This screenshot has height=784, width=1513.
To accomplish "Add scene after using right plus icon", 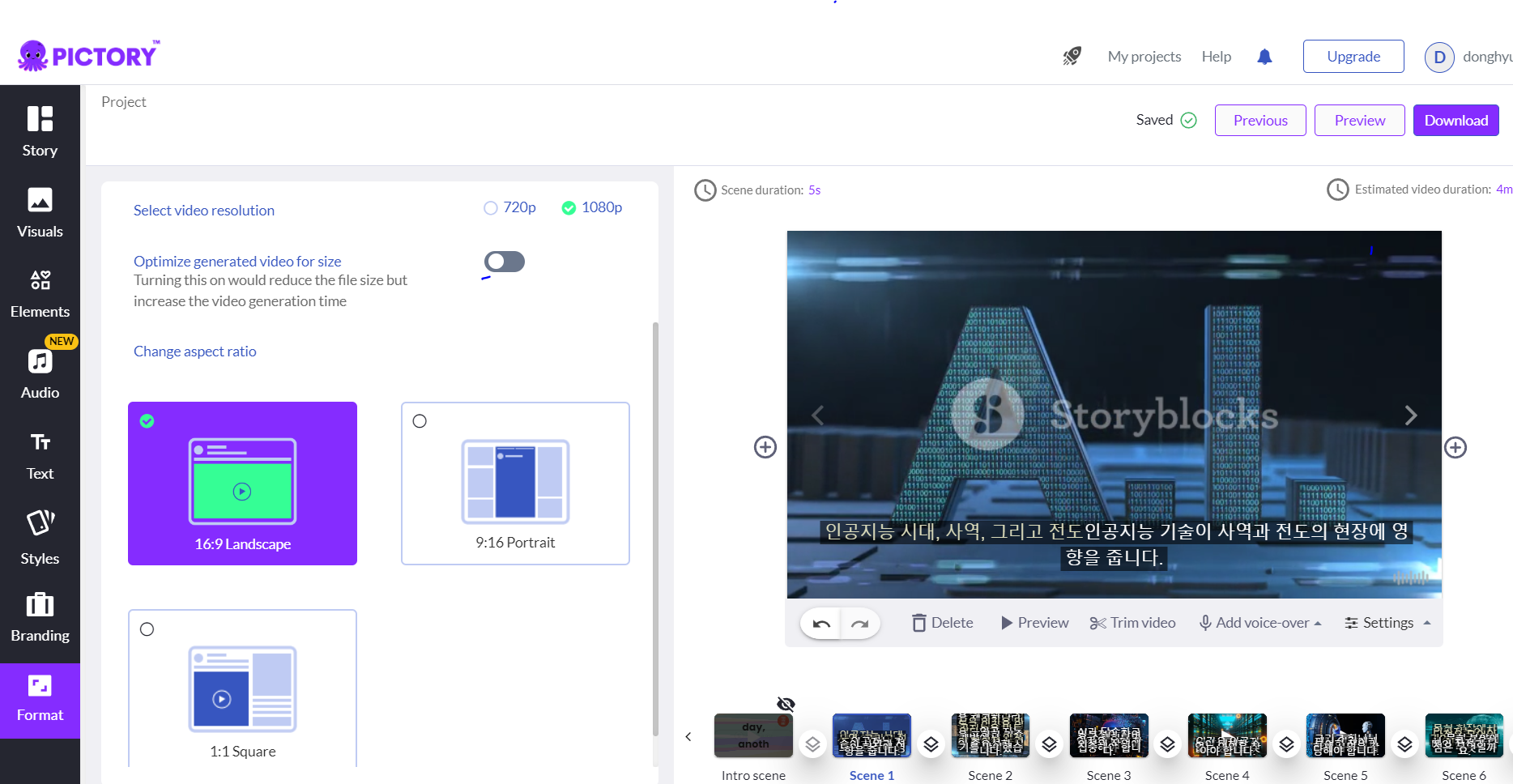I will coord(1455,447).
